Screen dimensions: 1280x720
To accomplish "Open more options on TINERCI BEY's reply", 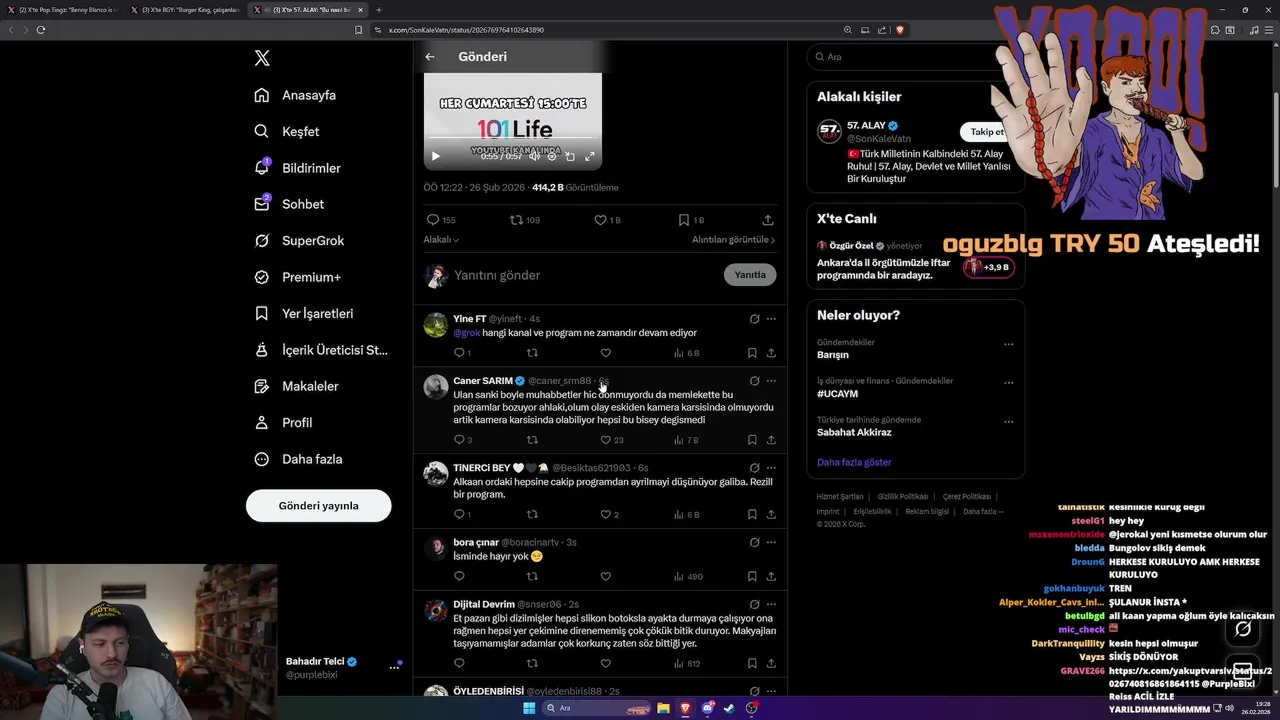I will pyautogui.click(x=771, y=467).
